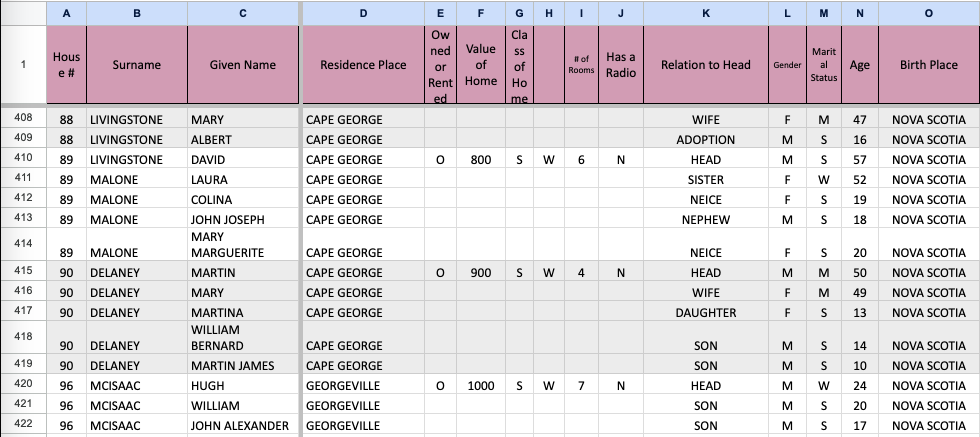
Task: Click the given name cell HUGH
Action: (243, 385)
